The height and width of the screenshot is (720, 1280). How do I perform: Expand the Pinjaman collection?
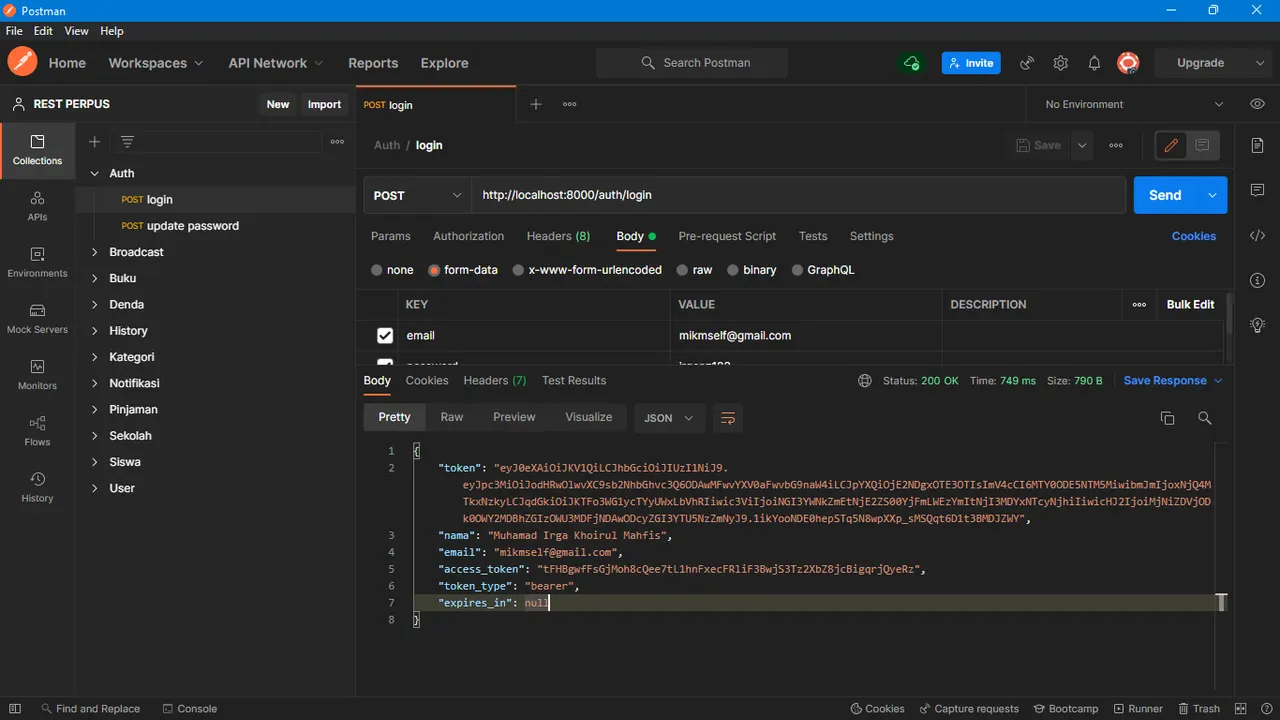coord(95,410)
